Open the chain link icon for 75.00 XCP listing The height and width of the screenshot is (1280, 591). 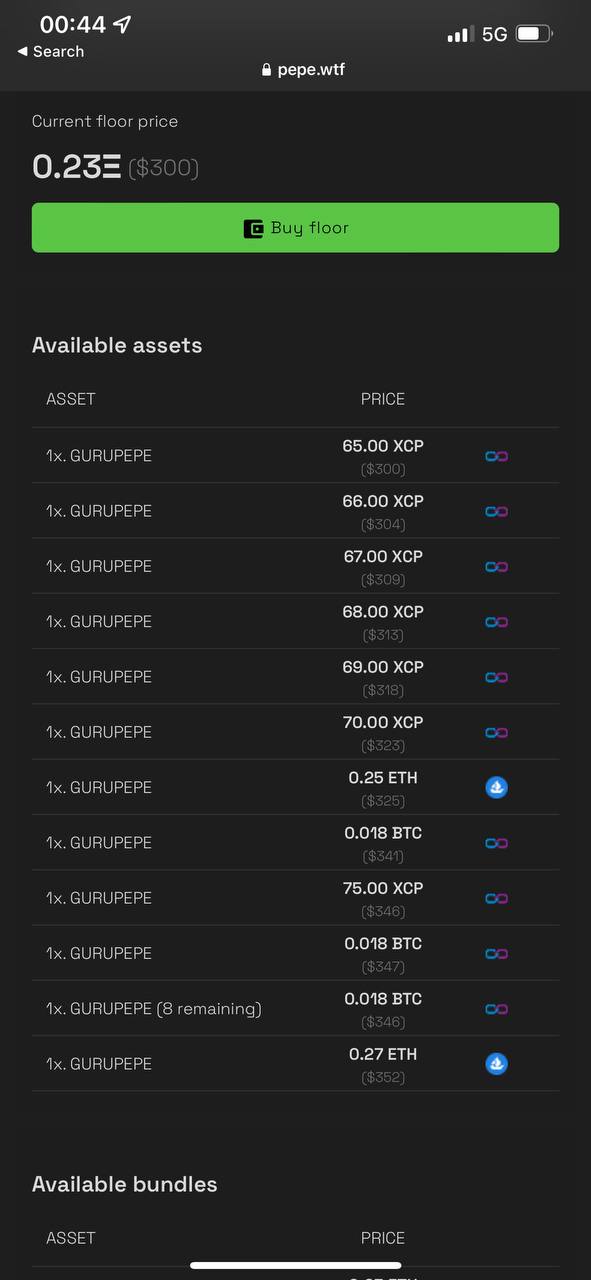(x=496, y=898)
